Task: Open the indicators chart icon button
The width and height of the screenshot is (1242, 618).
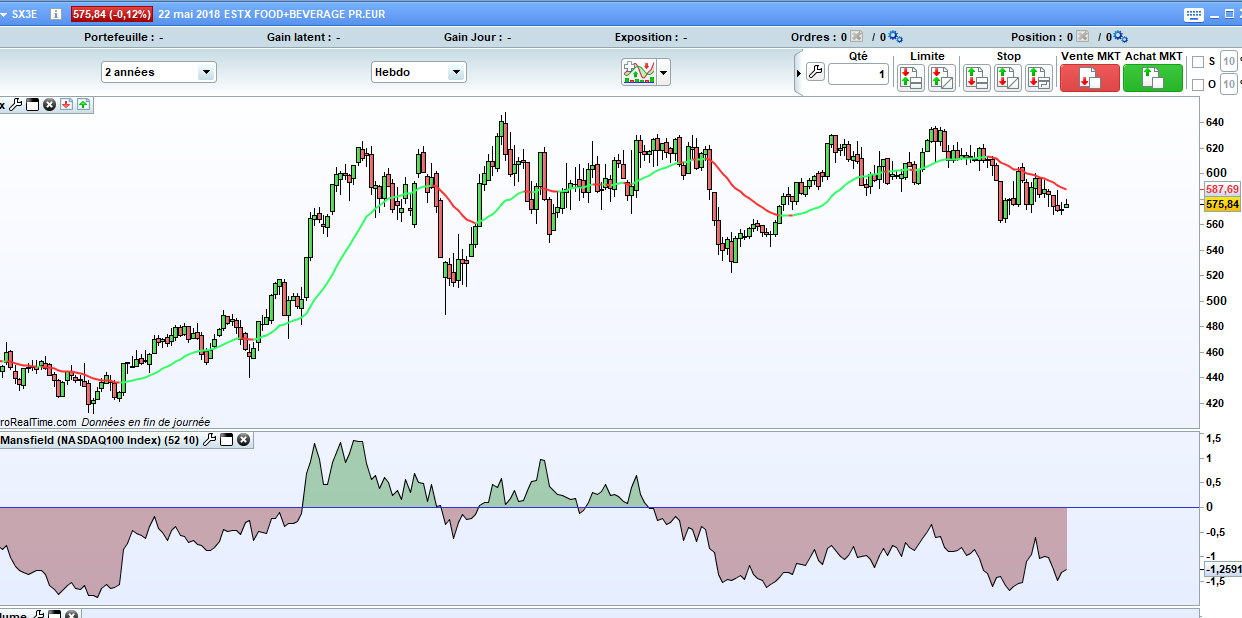Action: click(638, 72)
